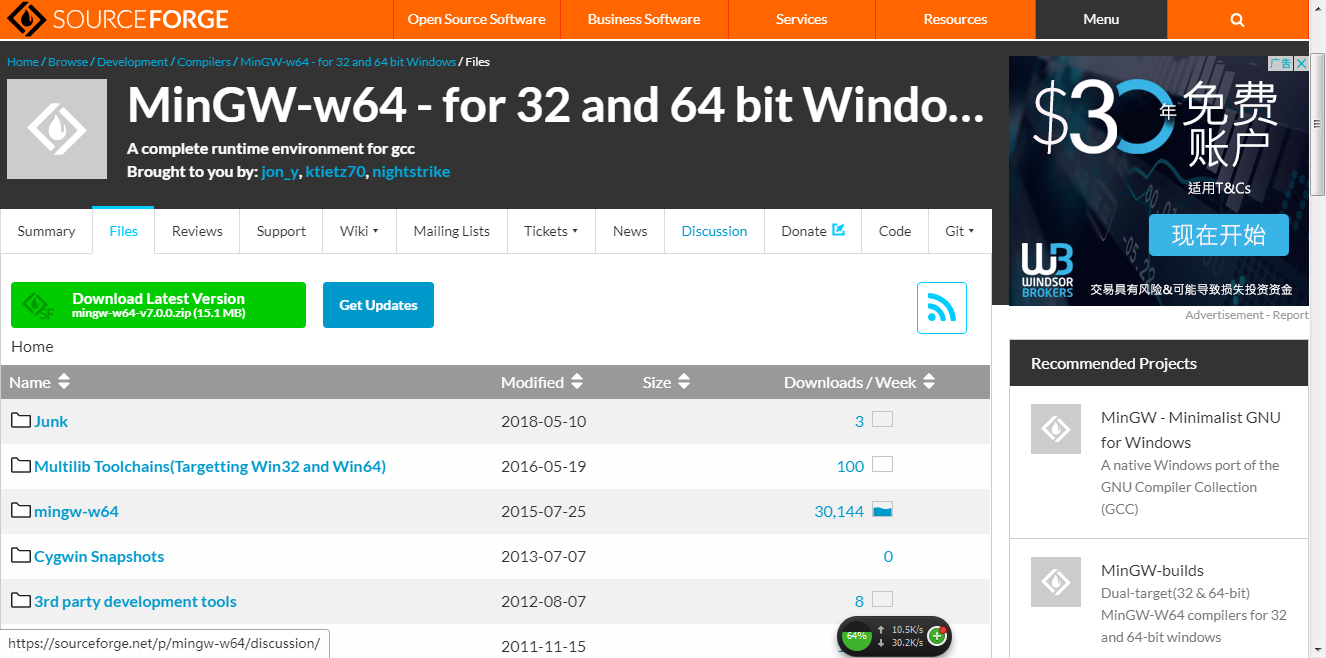Click the Junk folder icon
The image size is (1326, 658).
pyautogui.click(x=21, y=420)
